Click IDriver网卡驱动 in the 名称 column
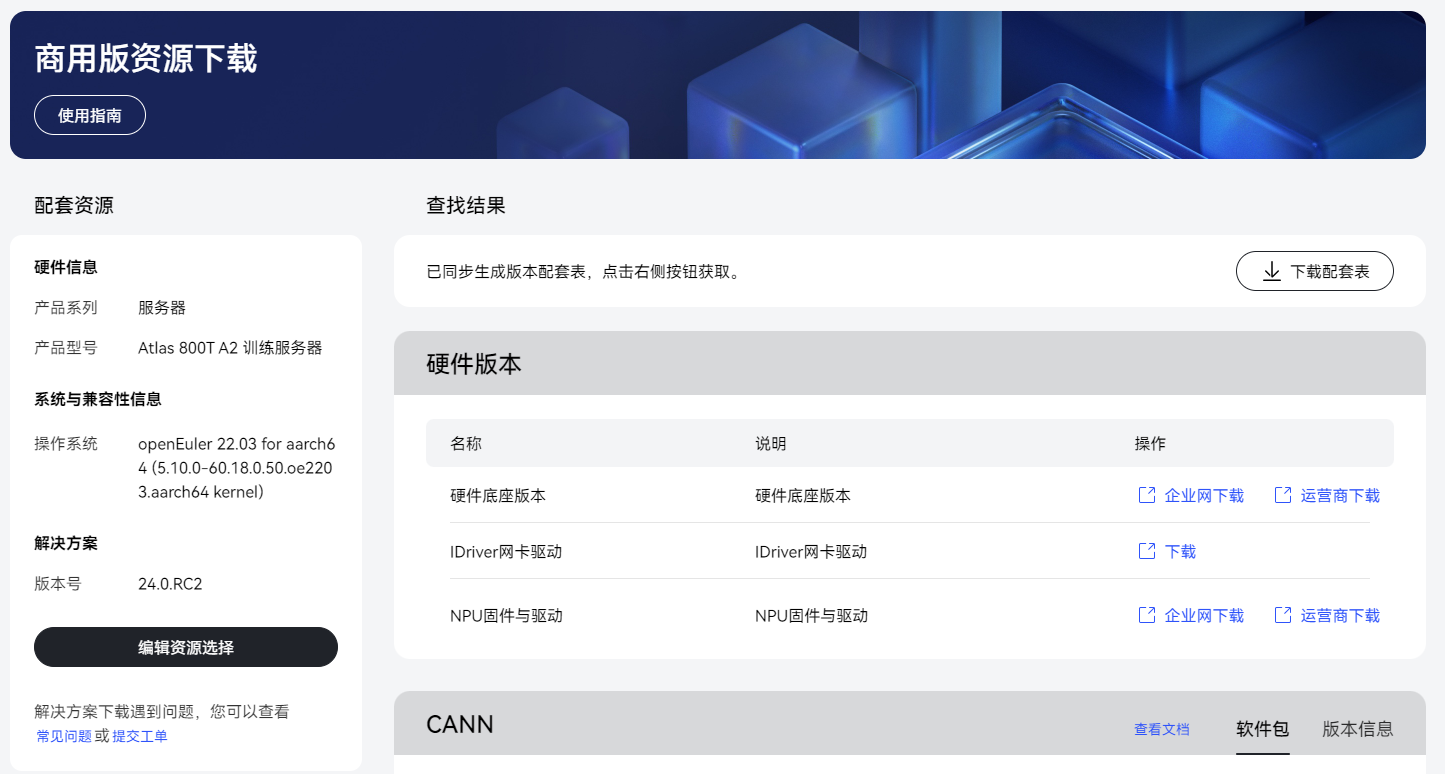 point(506,551)
